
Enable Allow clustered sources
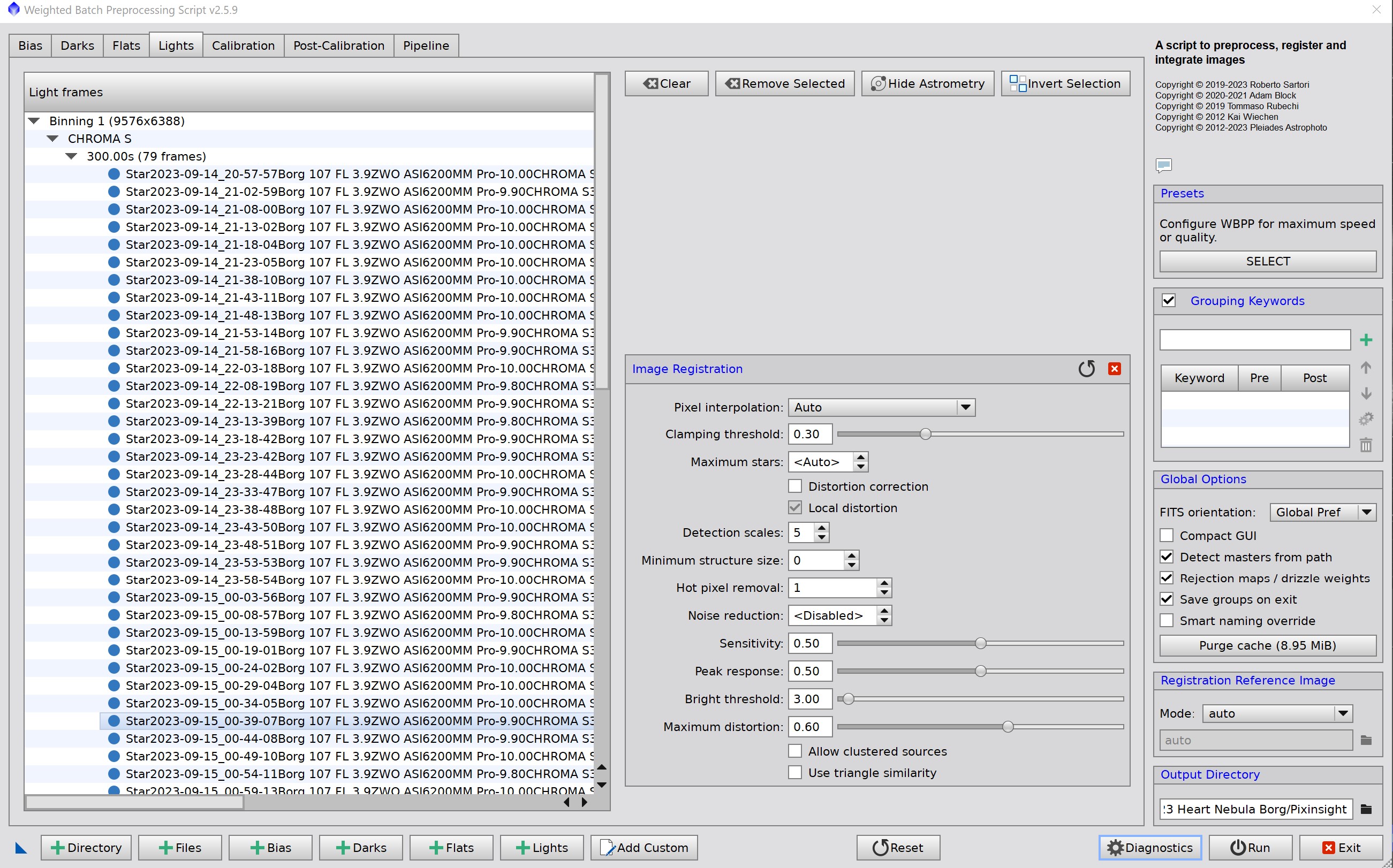(x=794, y=751)
